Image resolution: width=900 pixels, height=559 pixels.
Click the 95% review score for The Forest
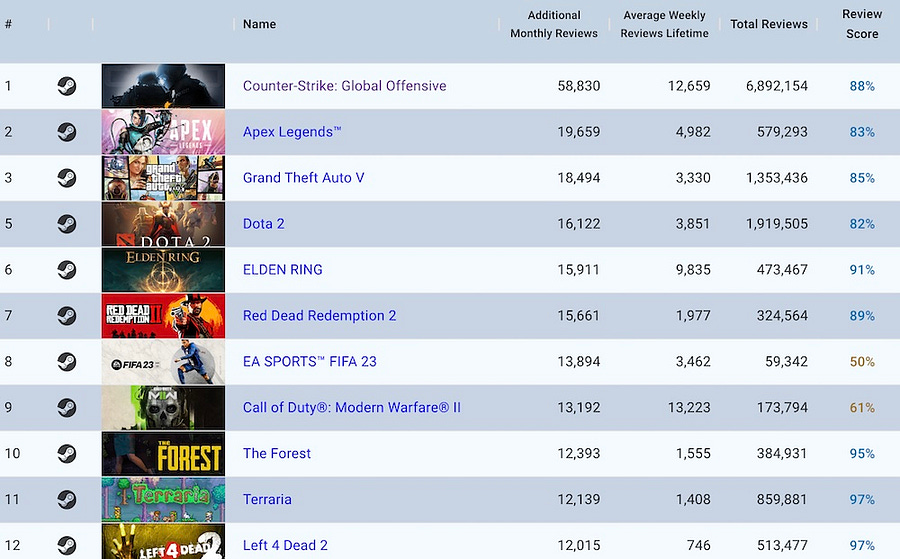tap(862, 453)
